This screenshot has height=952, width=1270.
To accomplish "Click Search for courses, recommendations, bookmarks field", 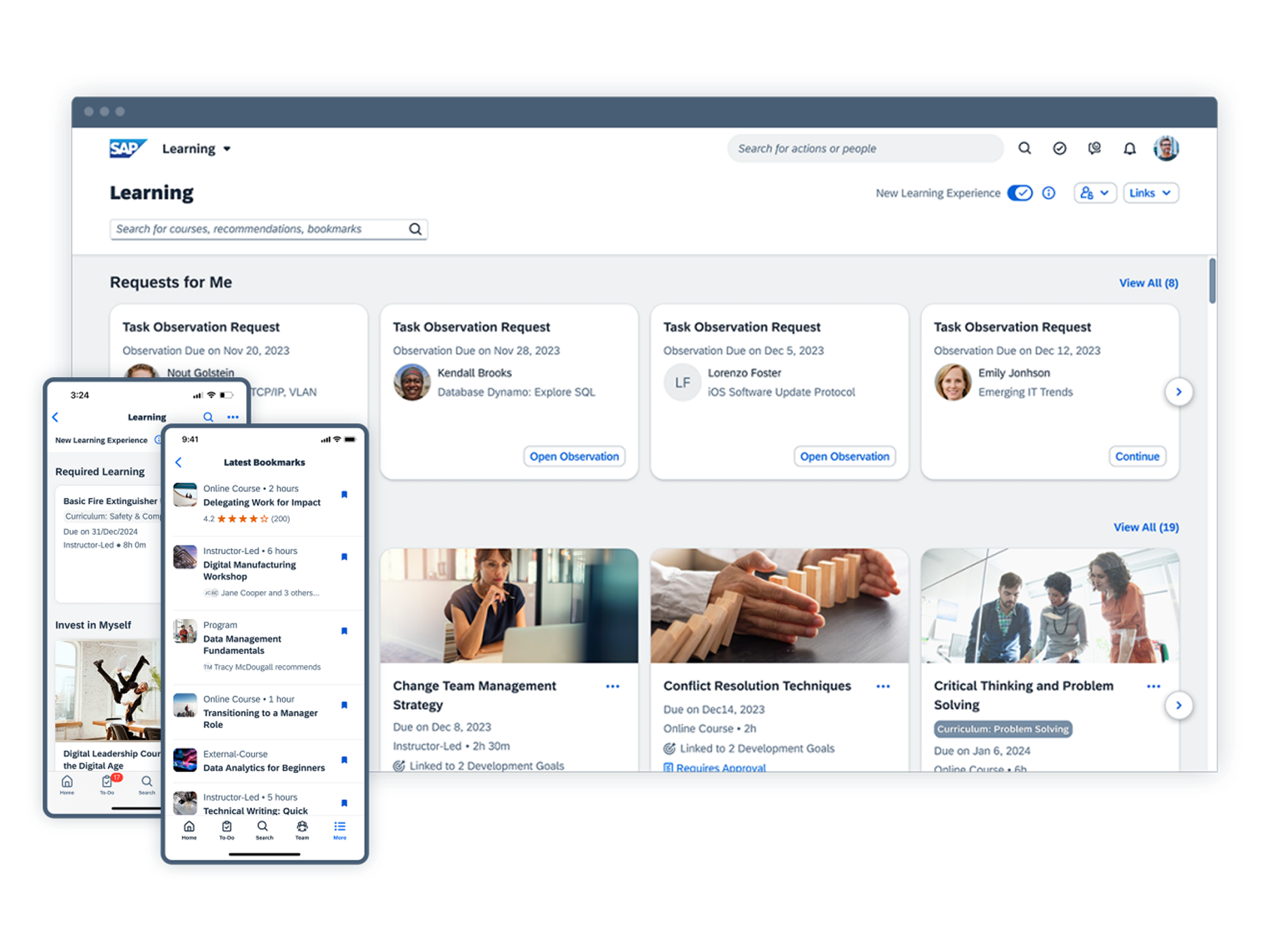I will [x=269, y=229].
